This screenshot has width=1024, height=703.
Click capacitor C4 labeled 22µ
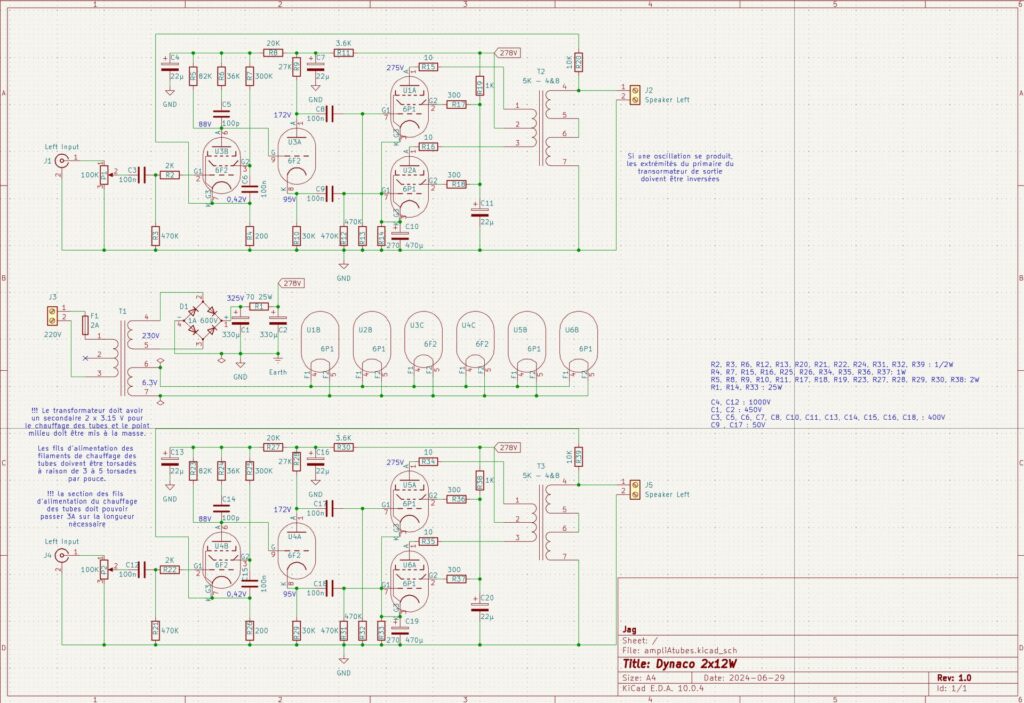click(x=170, y=66)
